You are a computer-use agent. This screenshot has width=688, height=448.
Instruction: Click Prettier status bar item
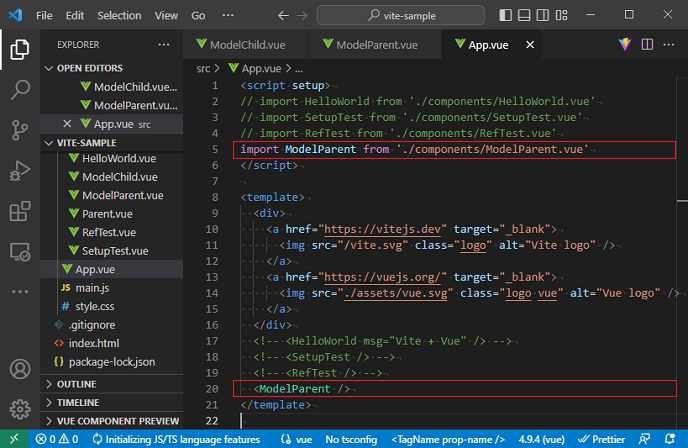(x=602, y=439)
